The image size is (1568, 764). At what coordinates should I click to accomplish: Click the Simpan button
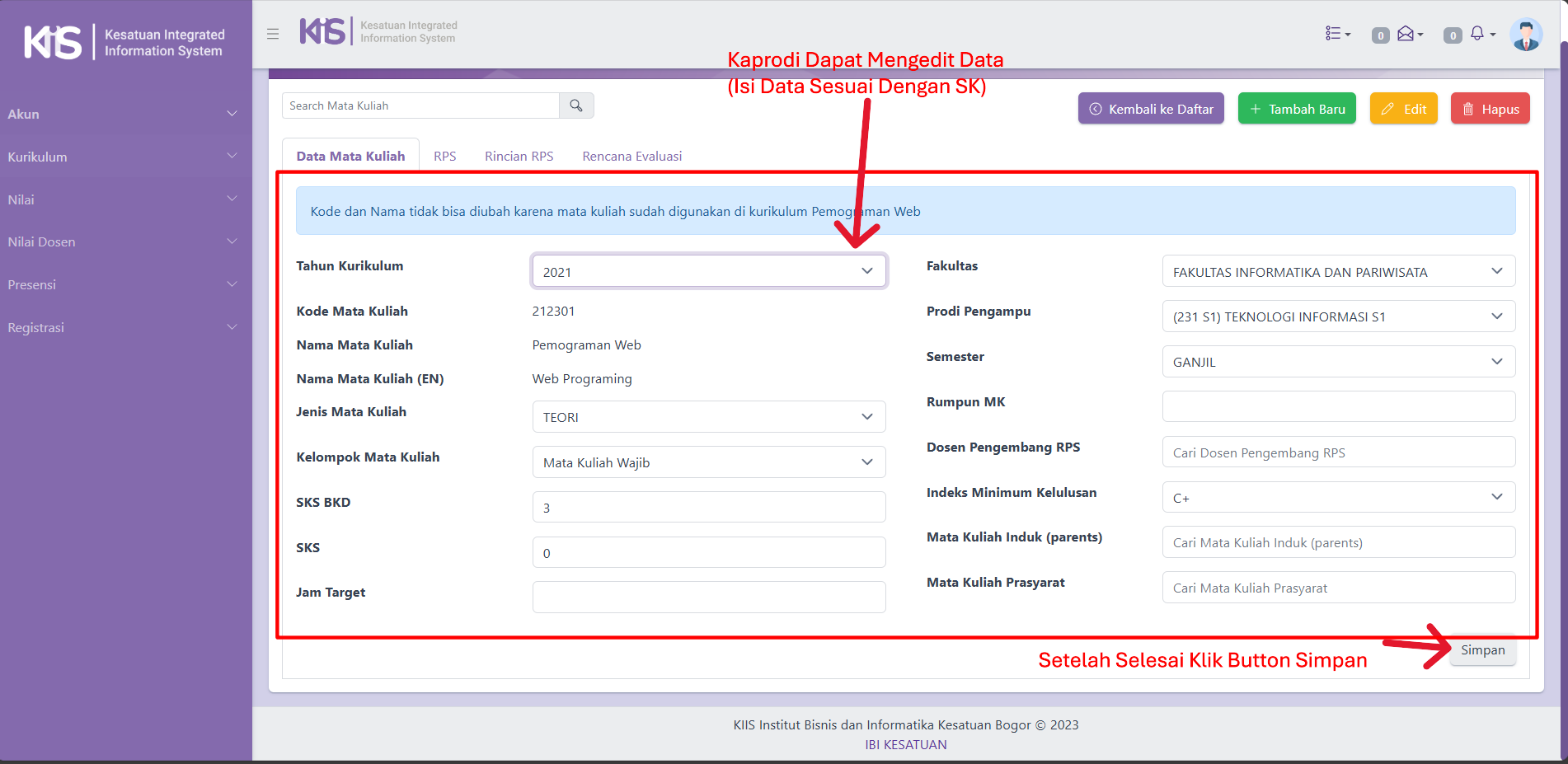coord(1482,650)
